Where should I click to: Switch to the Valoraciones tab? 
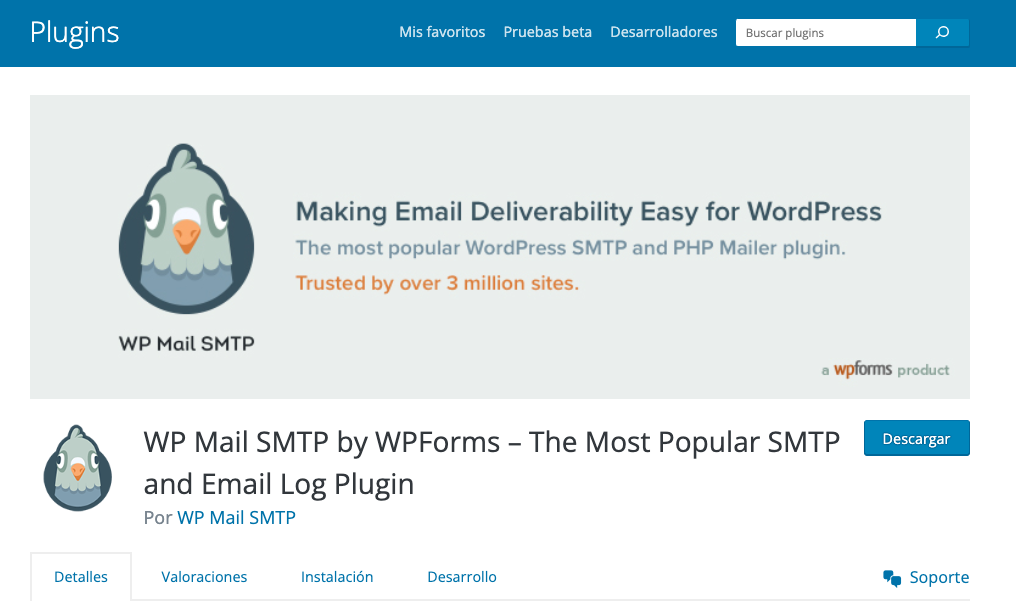point(204,577)
